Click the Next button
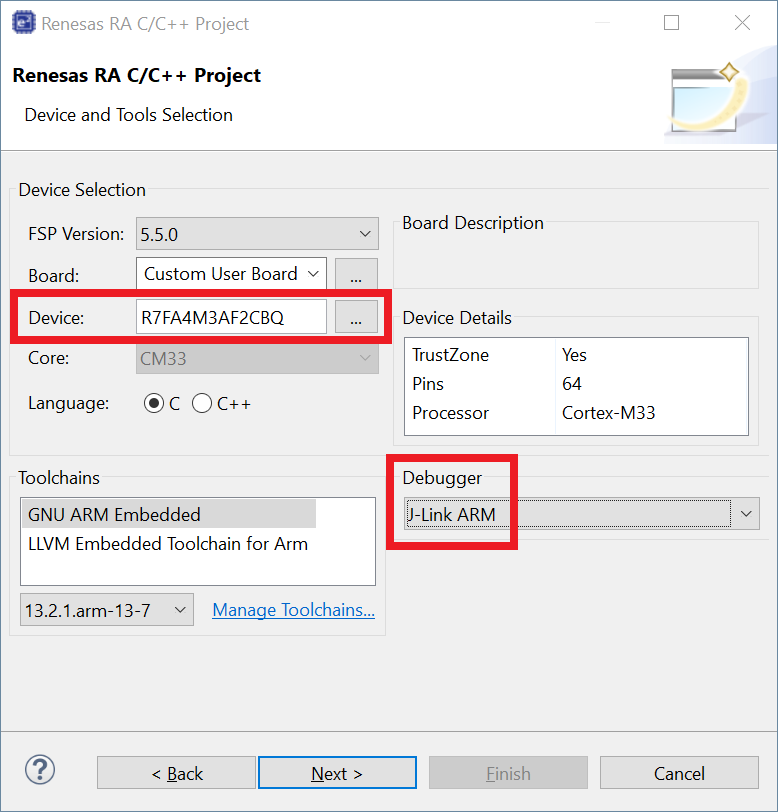The image size is (778, 812). click(x=337, y=773)
